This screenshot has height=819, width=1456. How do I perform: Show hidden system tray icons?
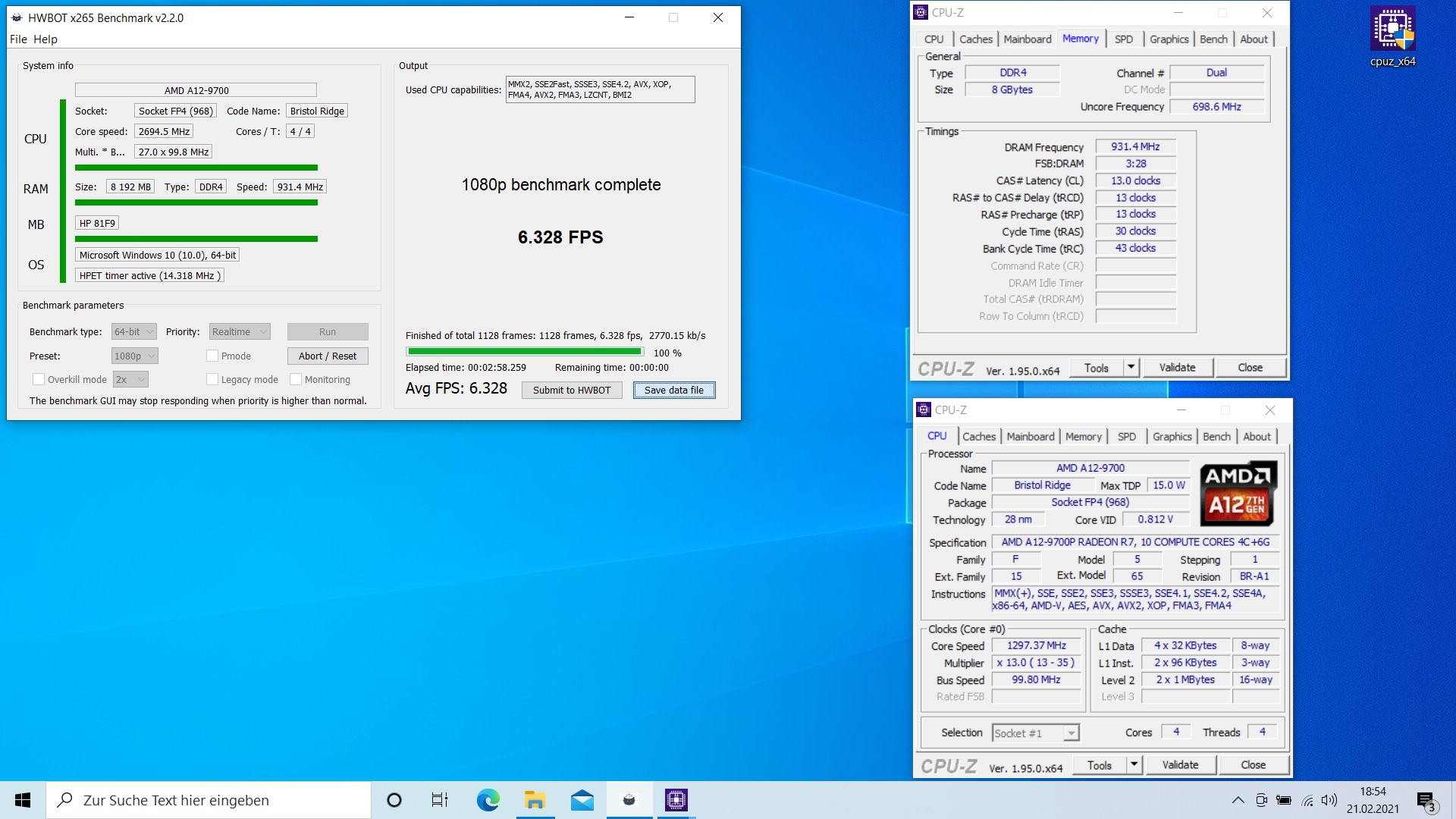pos(1238,800)
